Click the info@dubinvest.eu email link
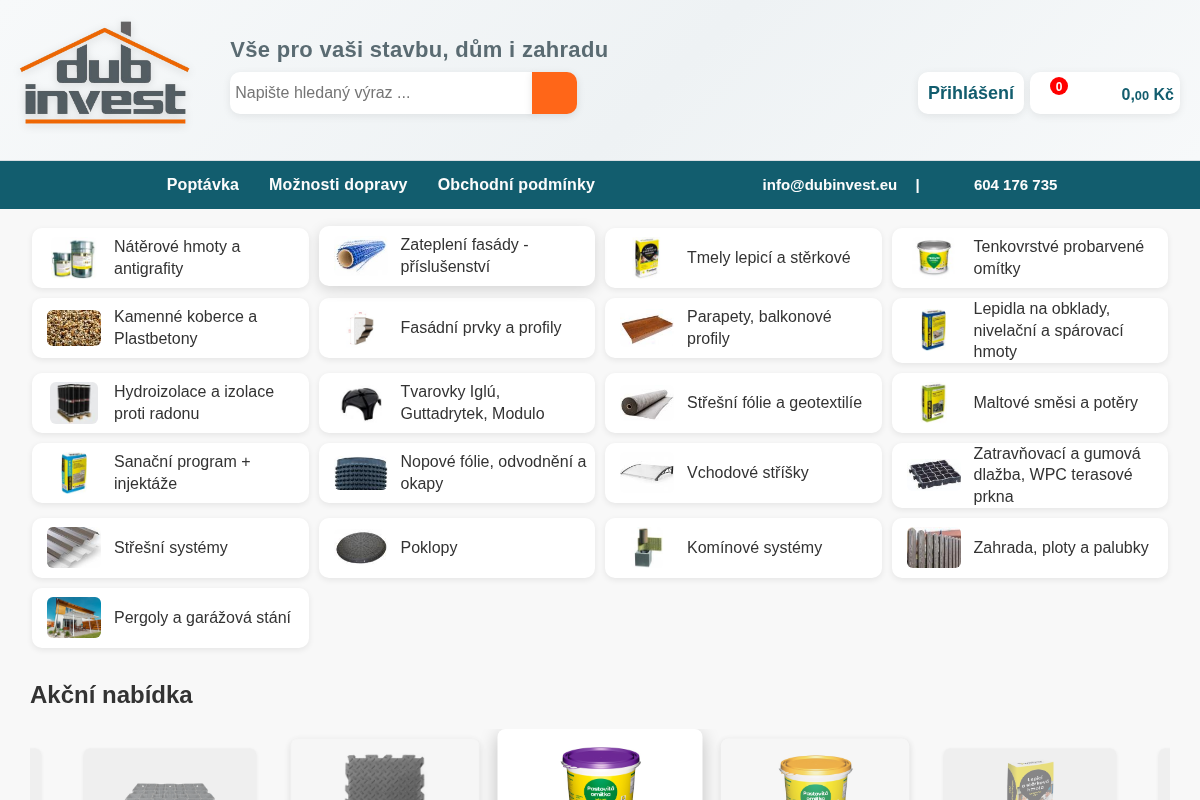 tap(830, 185)
